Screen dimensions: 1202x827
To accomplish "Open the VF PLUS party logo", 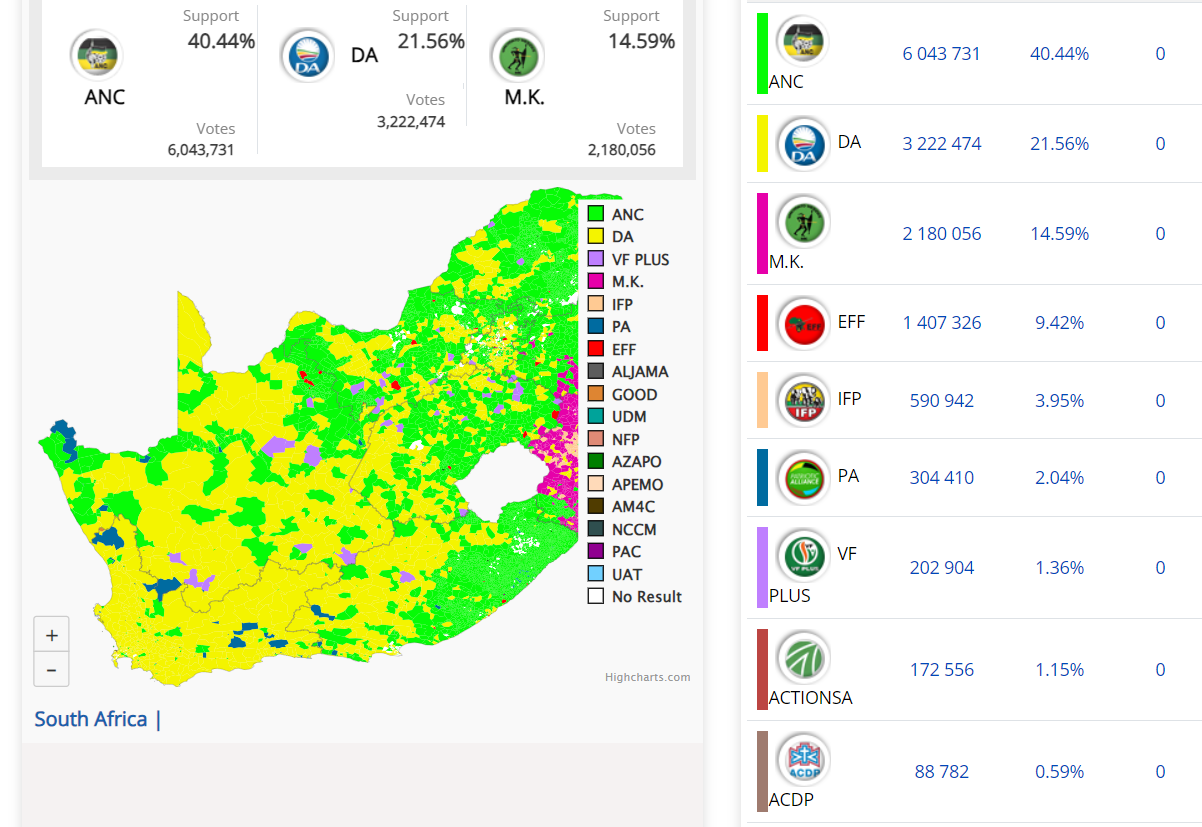I will click(803, 555).
